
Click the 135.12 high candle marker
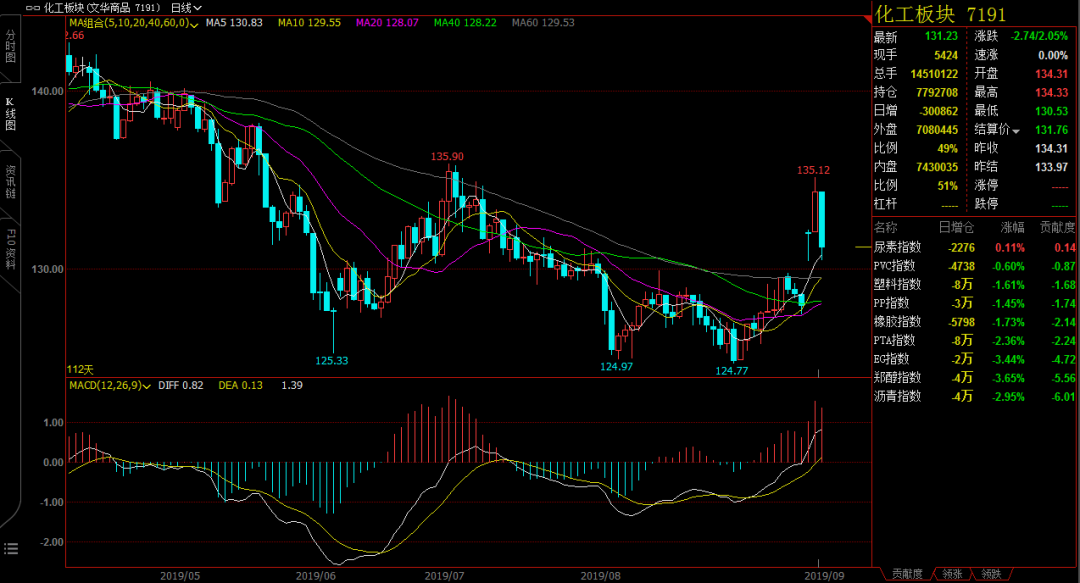click(813, 170)
